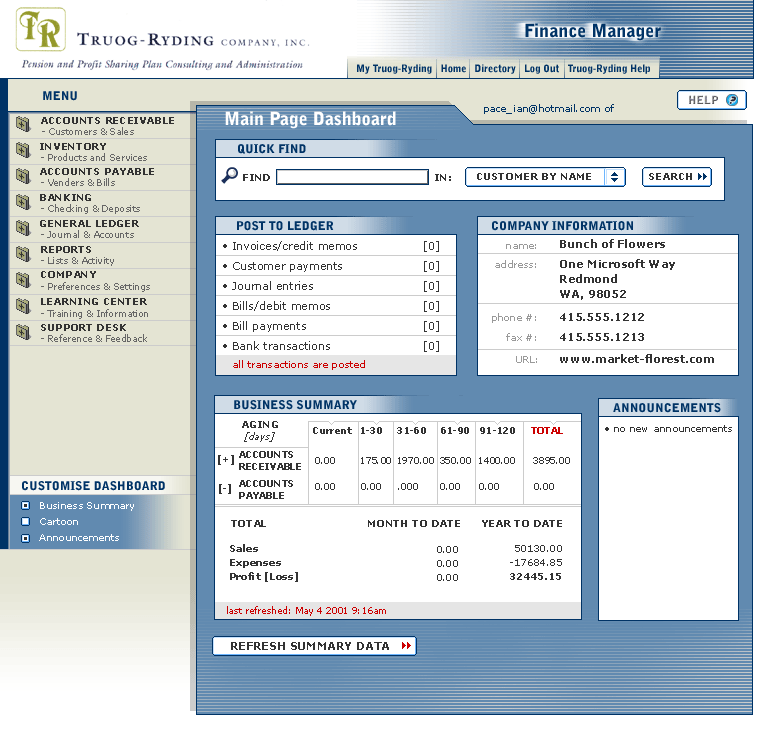Open Invoices/credit memos ledger link
Image resolution: width=760 pixels, height=740 pixels.
tap(295, 246)
